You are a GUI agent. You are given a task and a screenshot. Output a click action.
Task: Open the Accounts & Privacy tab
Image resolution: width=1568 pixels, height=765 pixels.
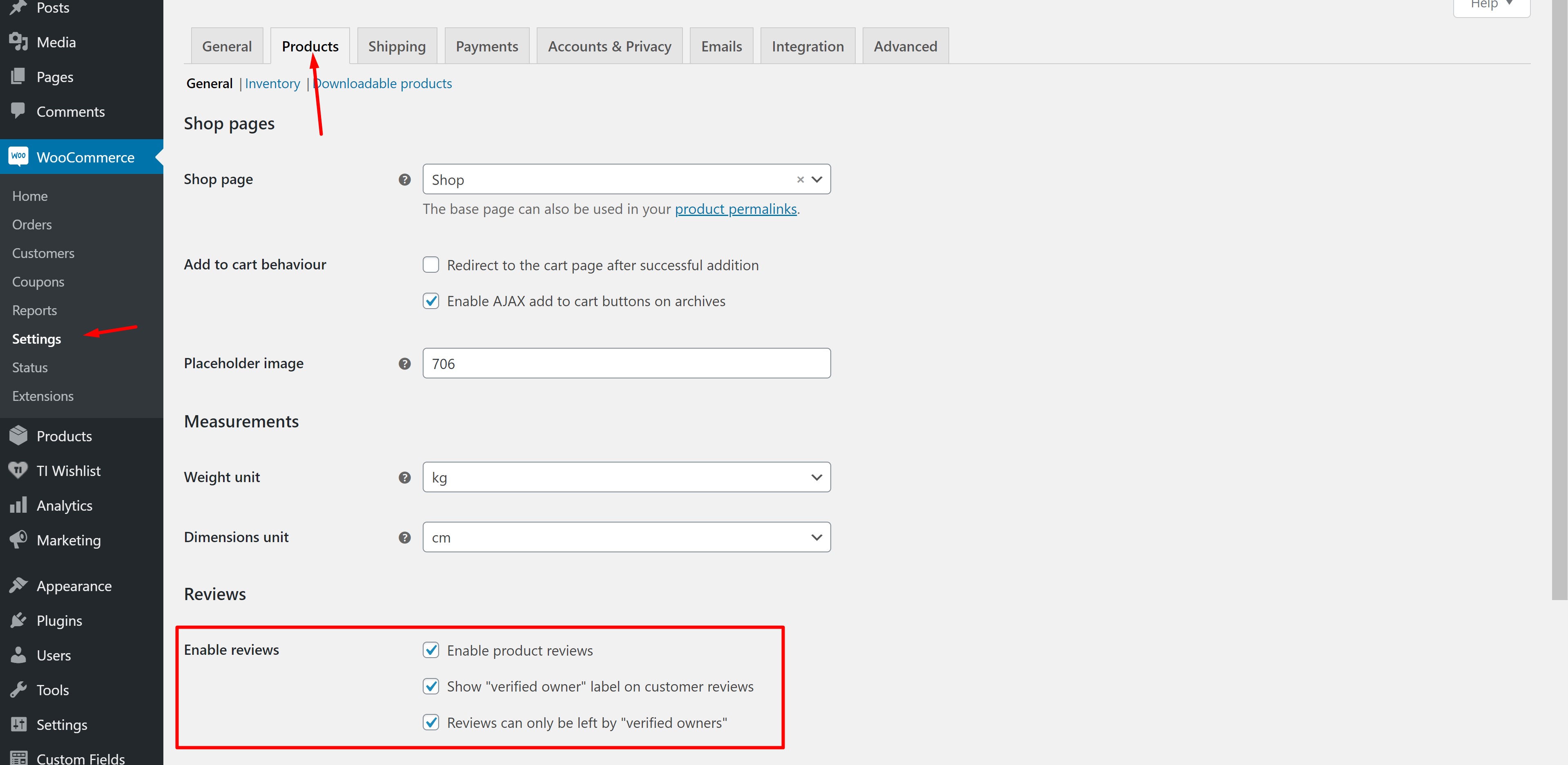coord(609,46)
